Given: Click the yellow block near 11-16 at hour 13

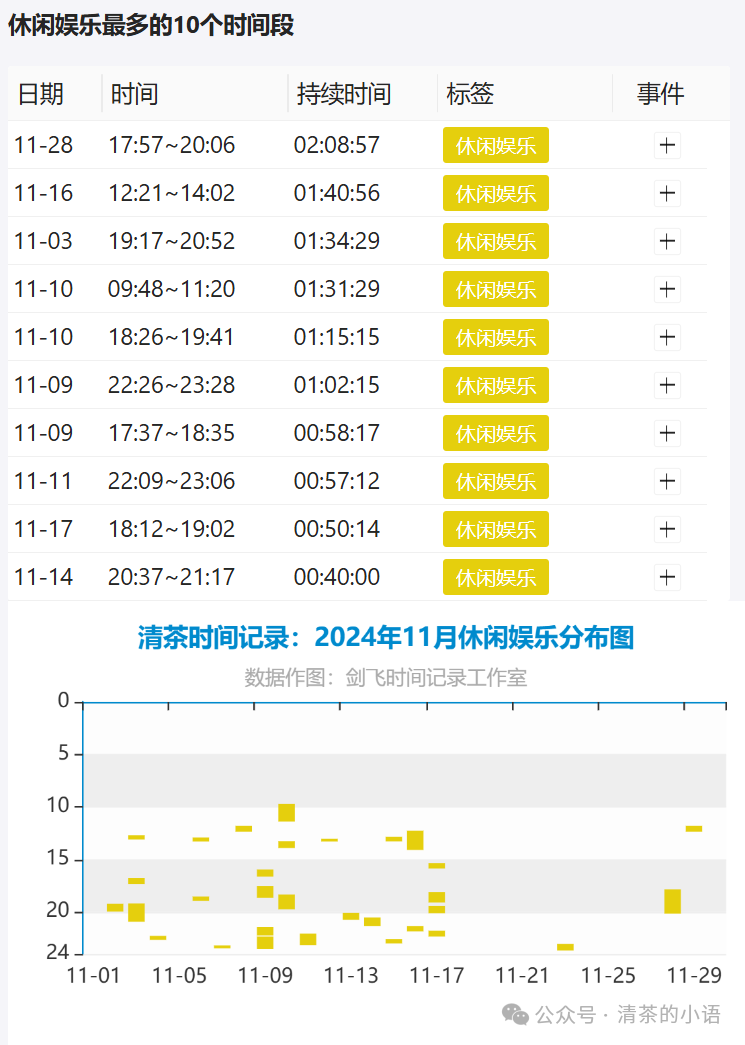Looking at the screenshot, I should (415, 840).
